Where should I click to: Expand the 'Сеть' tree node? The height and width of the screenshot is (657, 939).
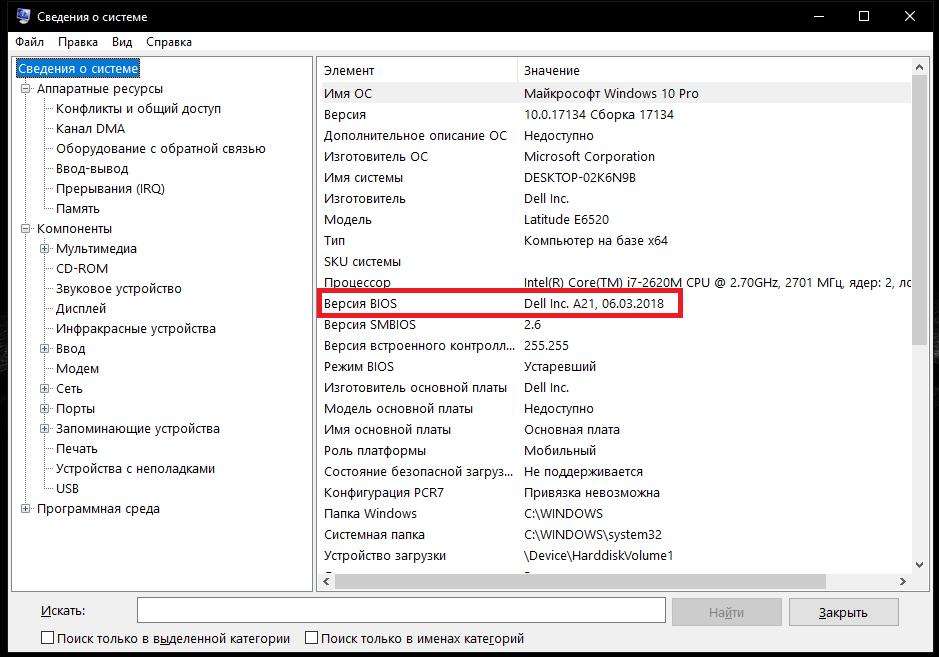click(44, 388)
